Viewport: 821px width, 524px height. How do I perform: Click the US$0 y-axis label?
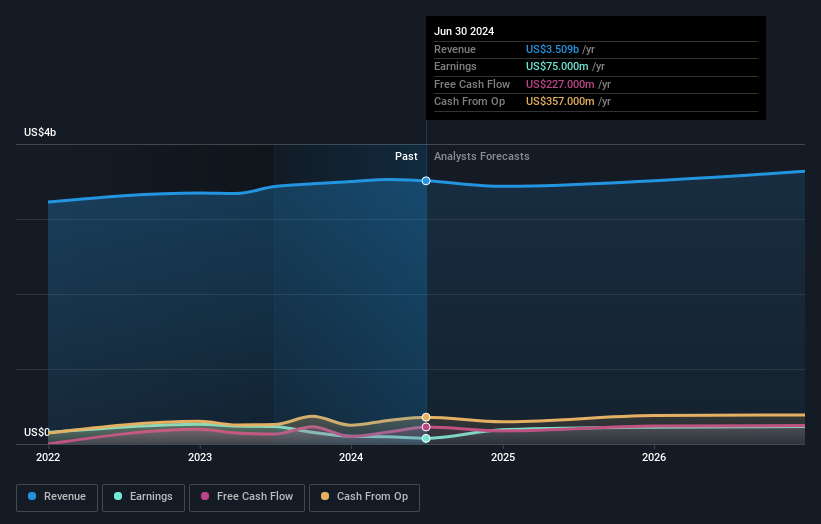37,432
